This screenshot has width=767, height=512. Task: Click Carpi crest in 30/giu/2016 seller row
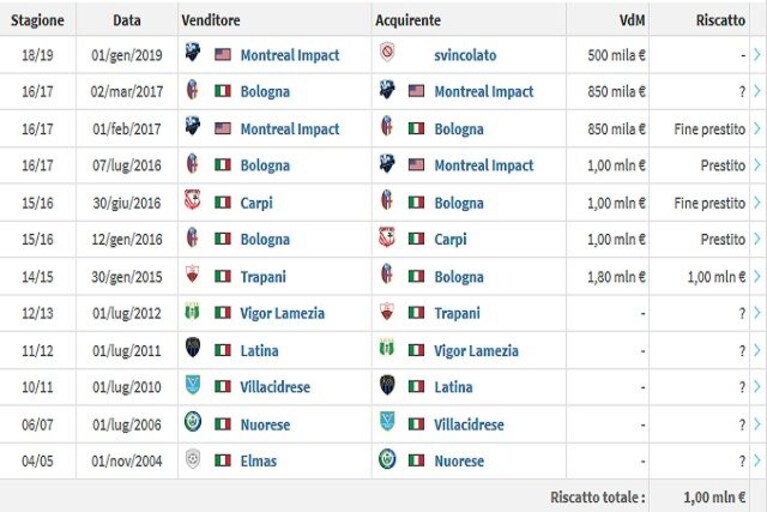point(192,200)
